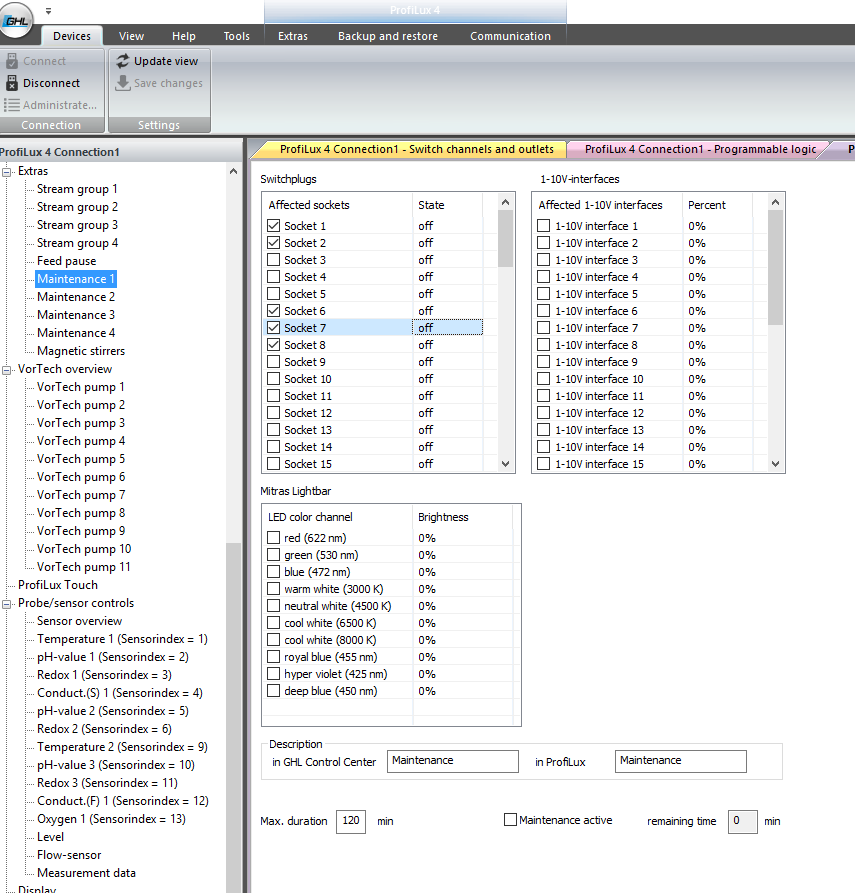Screen dimensions: 855x893
Task: Toggle the Maintenance active checkbox
Action: click(x=510, y=820)
